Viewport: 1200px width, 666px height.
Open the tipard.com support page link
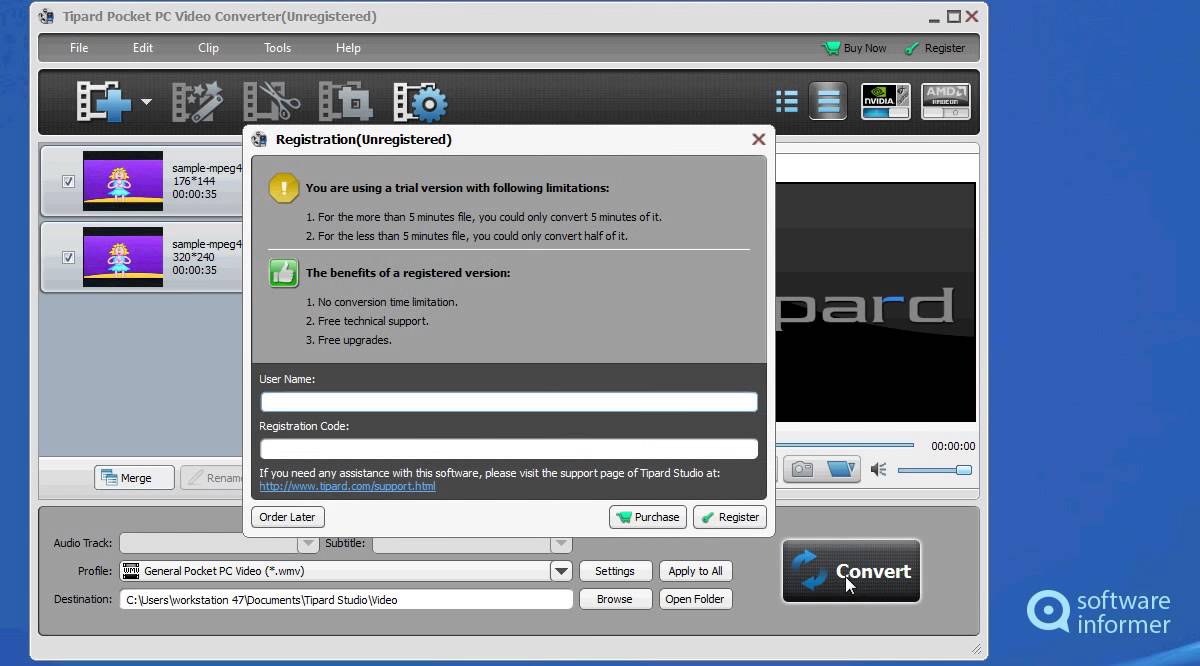pyautogui.click(x=347, y=487)
